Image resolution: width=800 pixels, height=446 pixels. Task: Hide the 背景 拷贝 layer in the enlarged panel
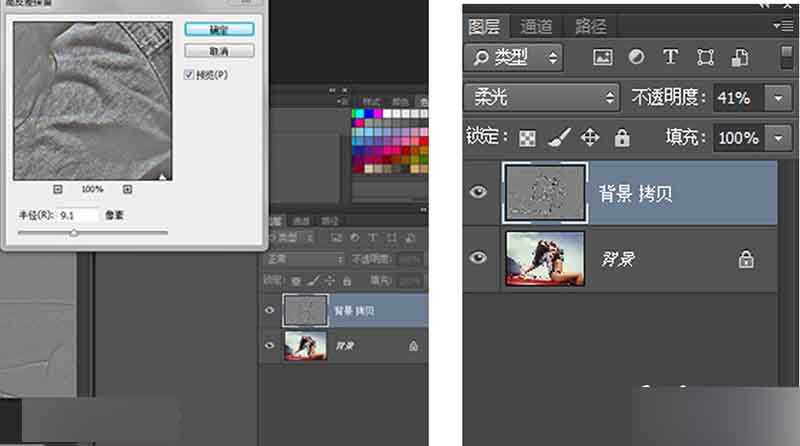(479, 191)
